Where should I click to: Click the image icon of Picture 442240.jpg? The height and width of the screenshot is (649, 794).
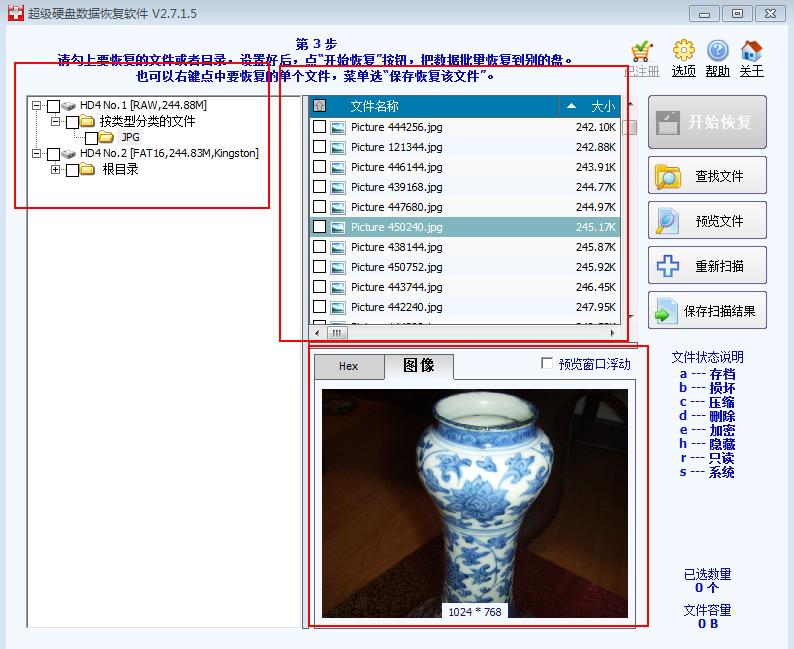pyautogui.click(x=338, y=308)
